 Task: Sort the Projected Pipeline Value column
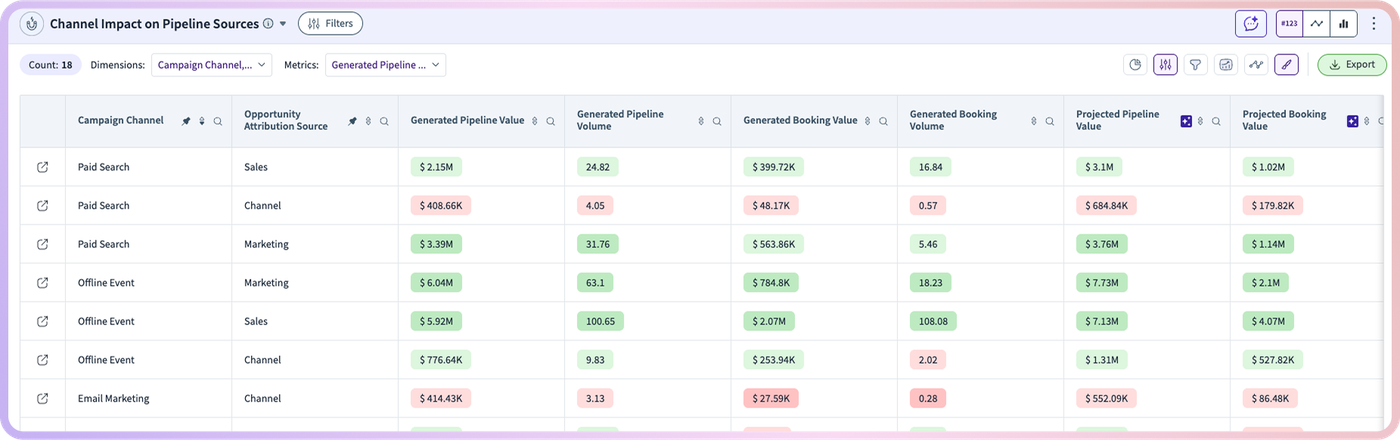(1200, 121)
